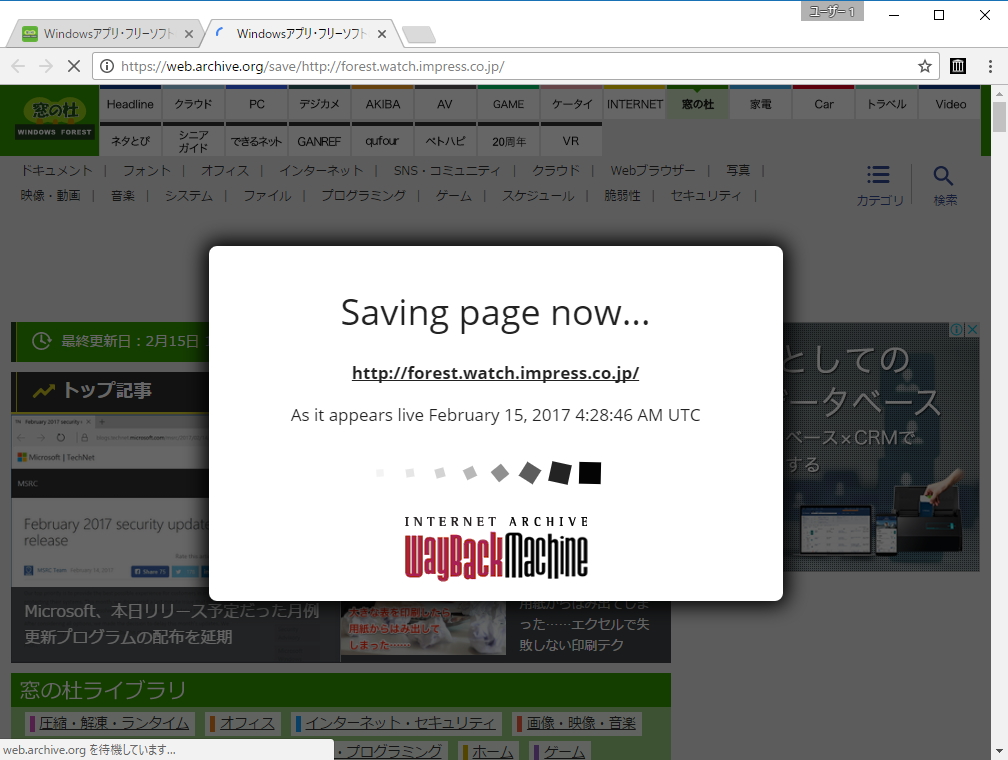Select the highlighted 窓の杜 nav item

[698, 104]
